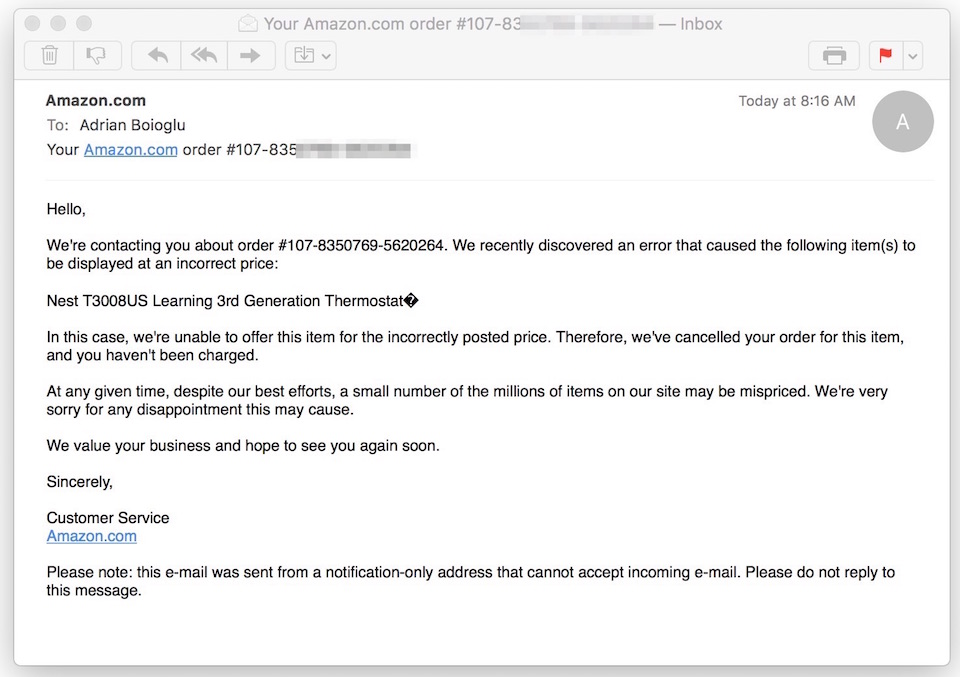Click recipient name Adrian Boioglu
This screenshot has width=960, height=677.
tap(130, 125)
